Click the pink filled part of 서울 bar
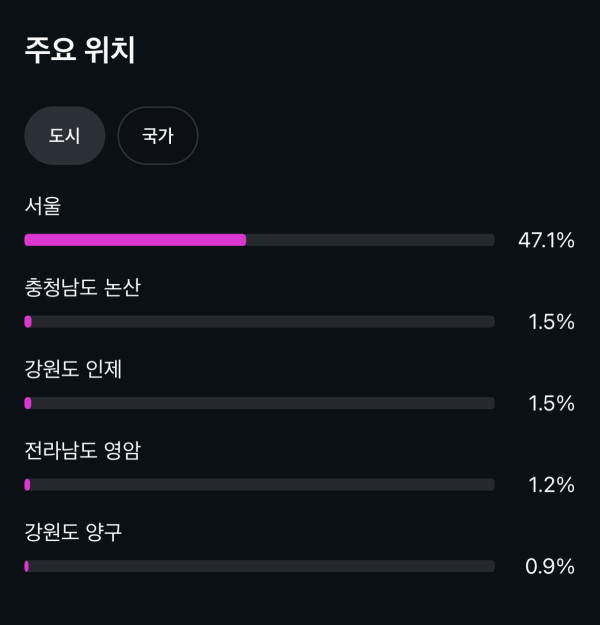Viewport: 600px width, 625px height. click(135, 240)
